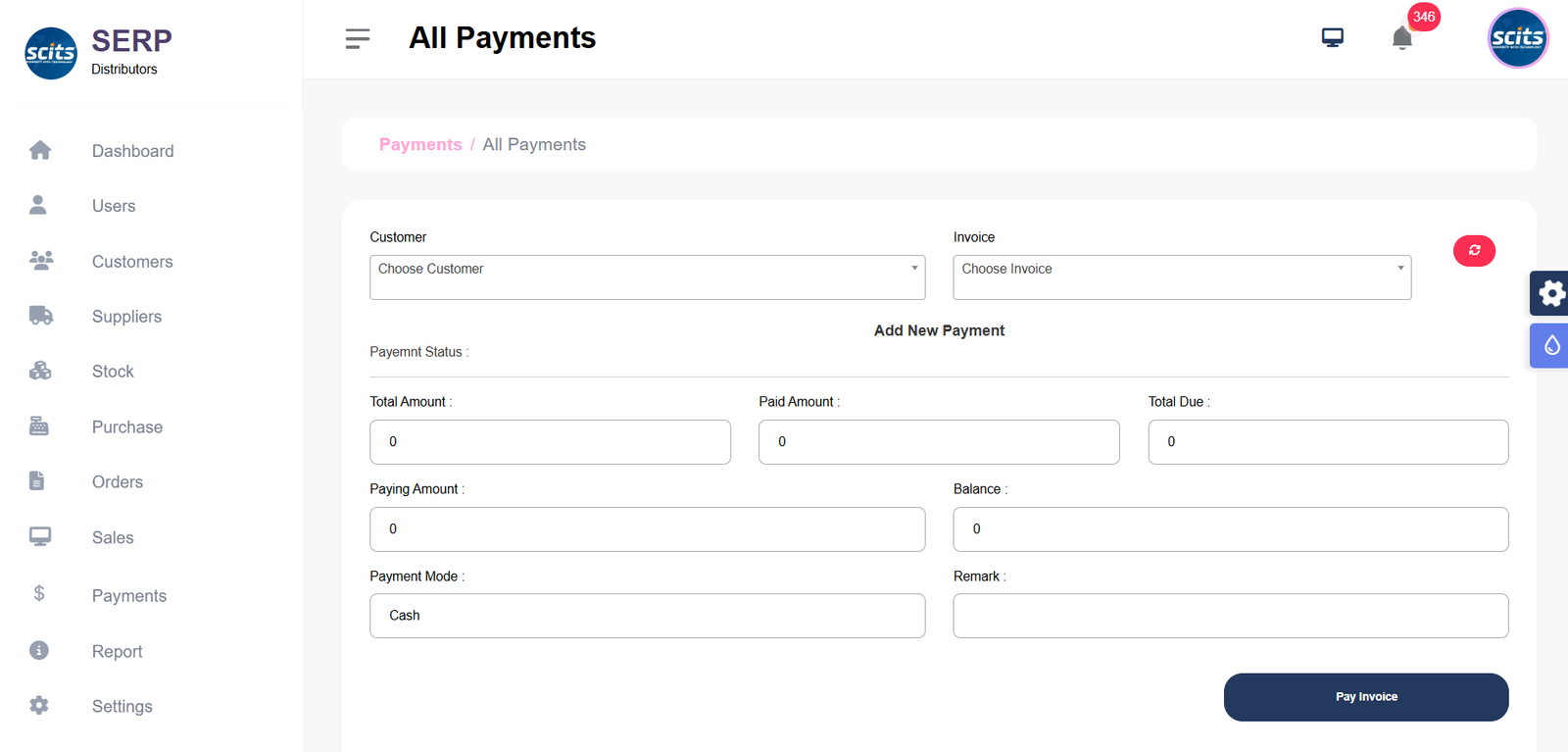Image resolution: width=1568 pixels, height=752 pixels.
Task: Open the gear settings side panel
Action: (1550, 293)
